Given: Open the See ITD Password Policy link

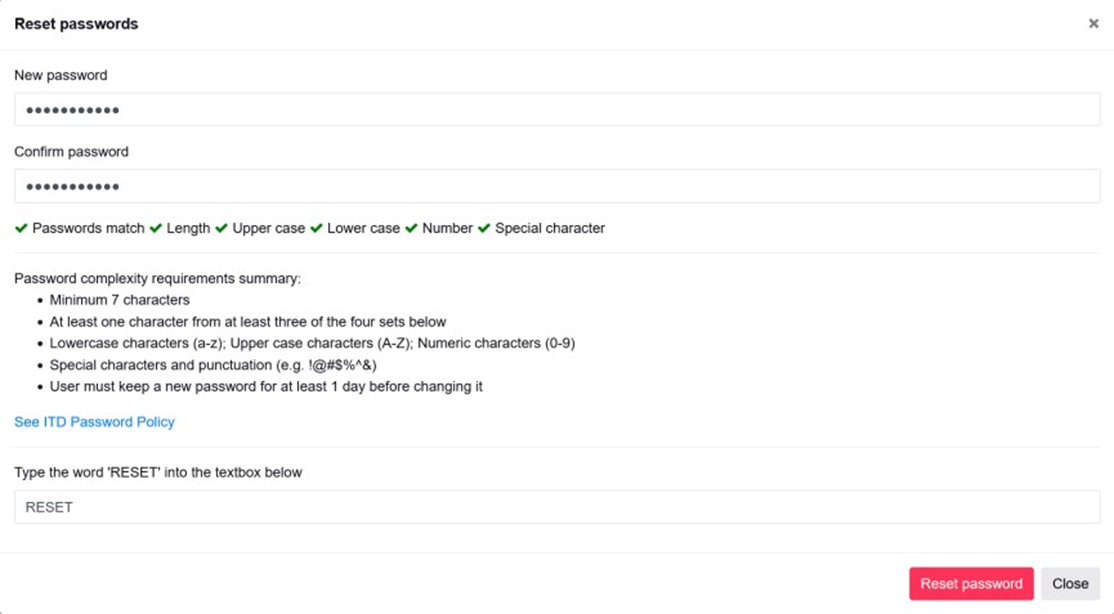Looking at the screenshot, I should pyautogui.click(x=94, y=422).
